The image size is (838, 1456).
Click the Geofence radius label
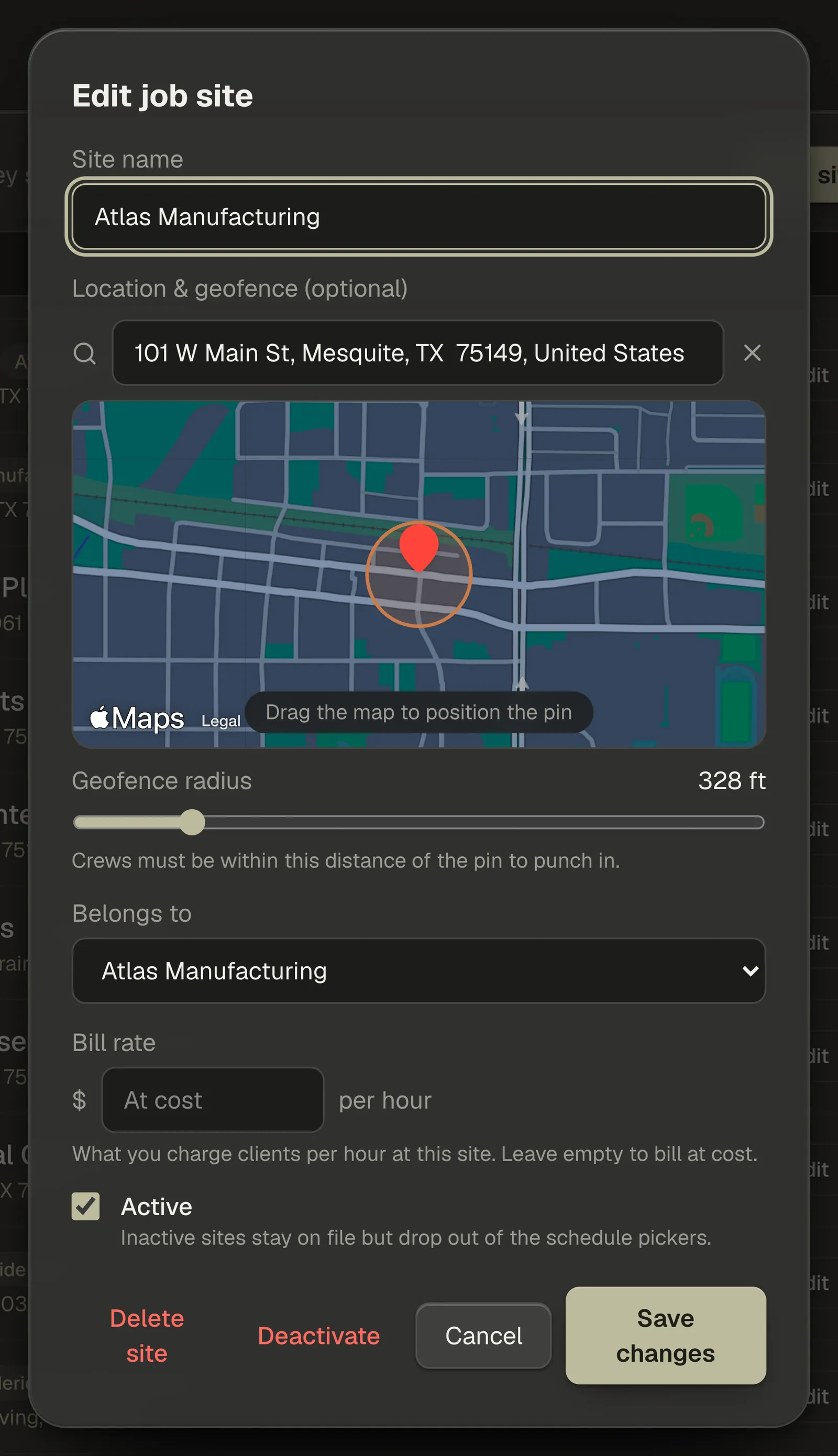(x=162, y=781)
